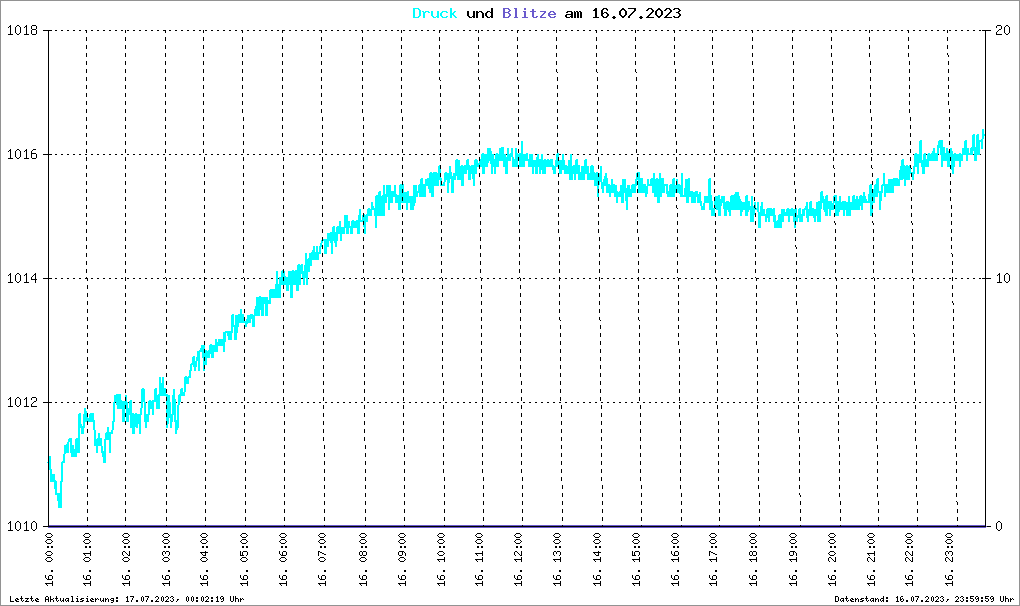This screenshot has height=606, width=1020.
Task: Select the 15:00 time axis label
Action: [x=636, y=559]
